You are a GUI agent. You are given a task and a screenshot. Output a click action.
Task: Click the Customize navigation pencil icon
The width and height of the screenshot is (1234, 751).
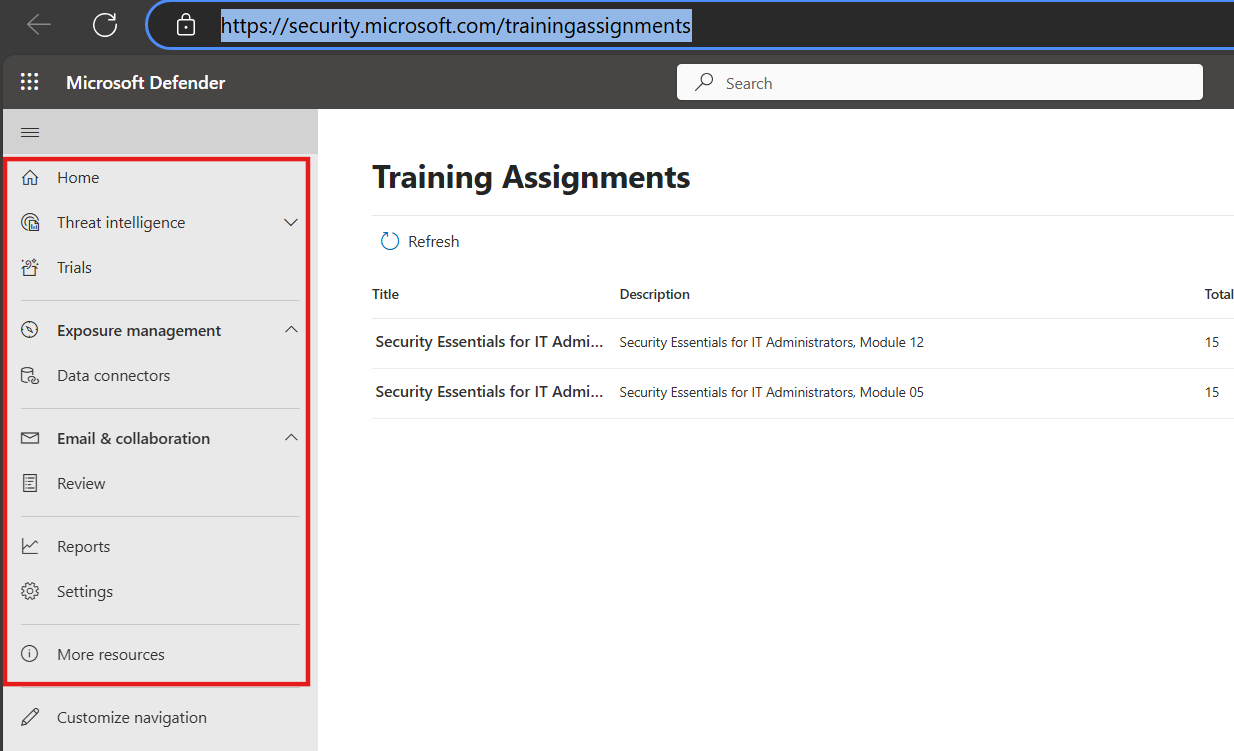click(x=30, y=718)
